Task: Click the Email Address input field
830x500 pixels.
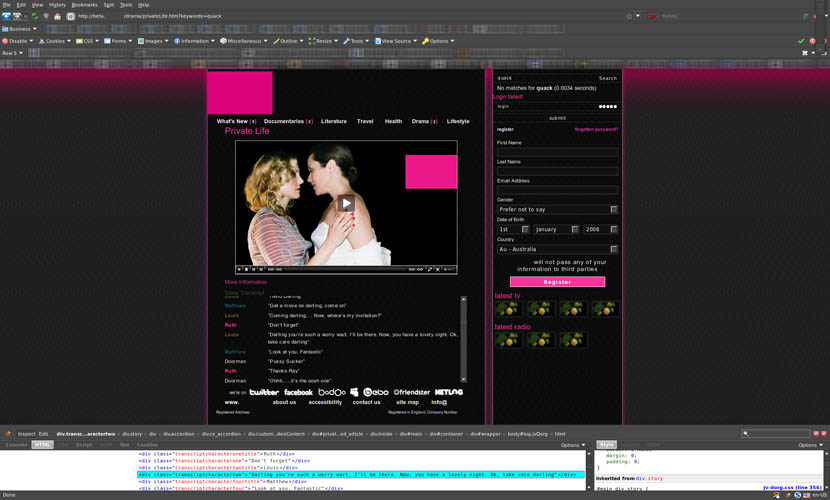Action: pyautogui.click(x=557, y=190)
